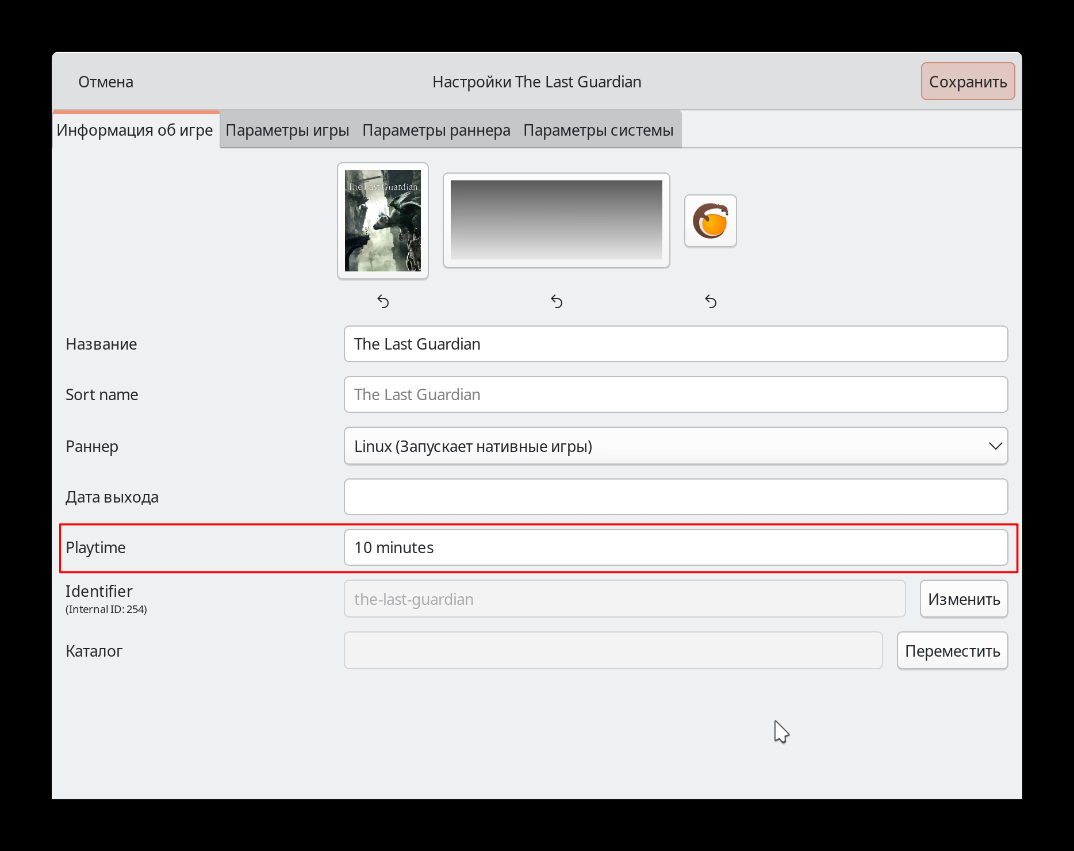Click the Изменить identifier button
The image size is (1074, 851).
click(x=964, y=599)
